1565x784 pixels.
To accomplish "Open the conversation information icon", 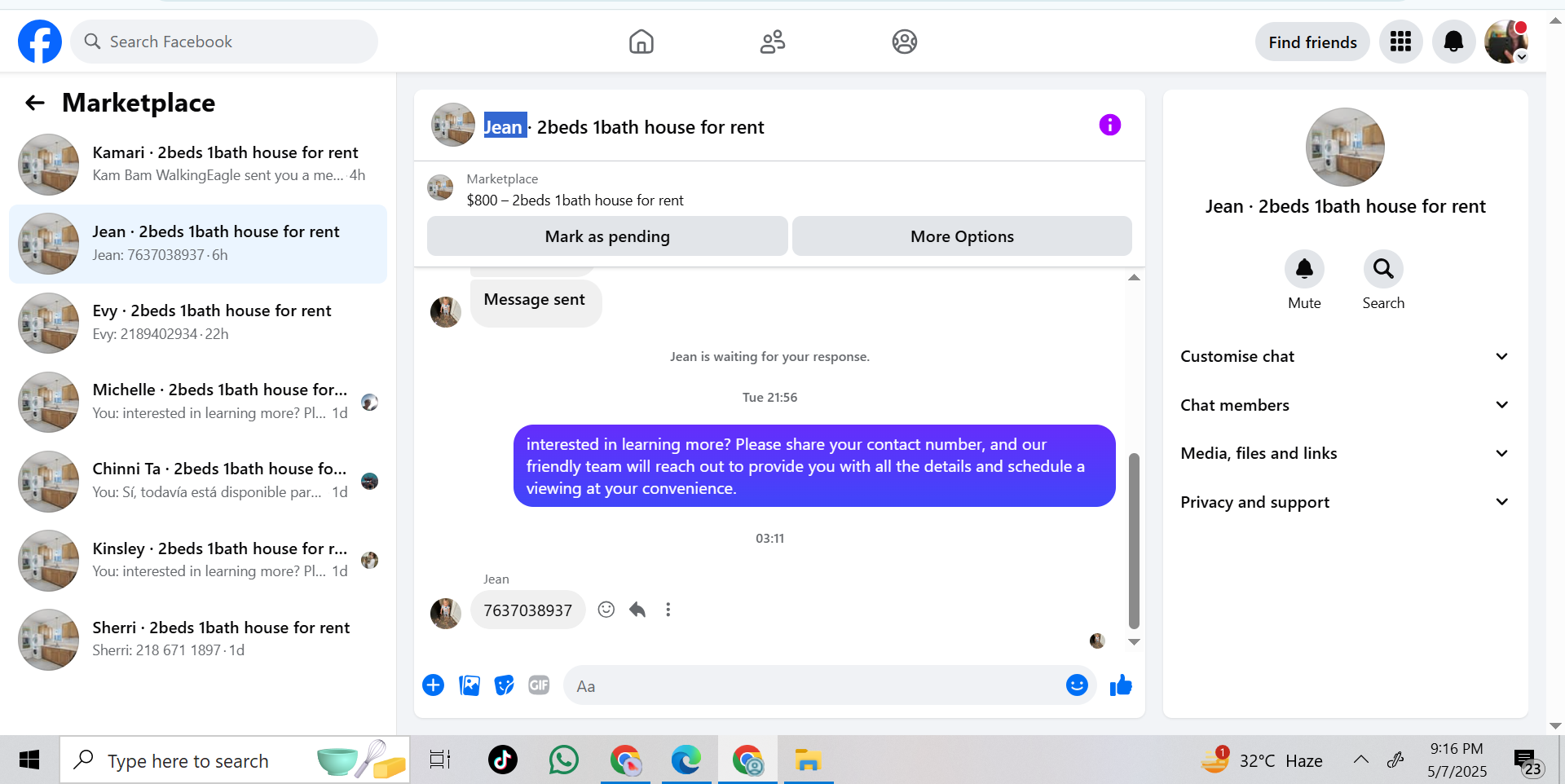I will pyautogui.click(x=1109, y=125).
